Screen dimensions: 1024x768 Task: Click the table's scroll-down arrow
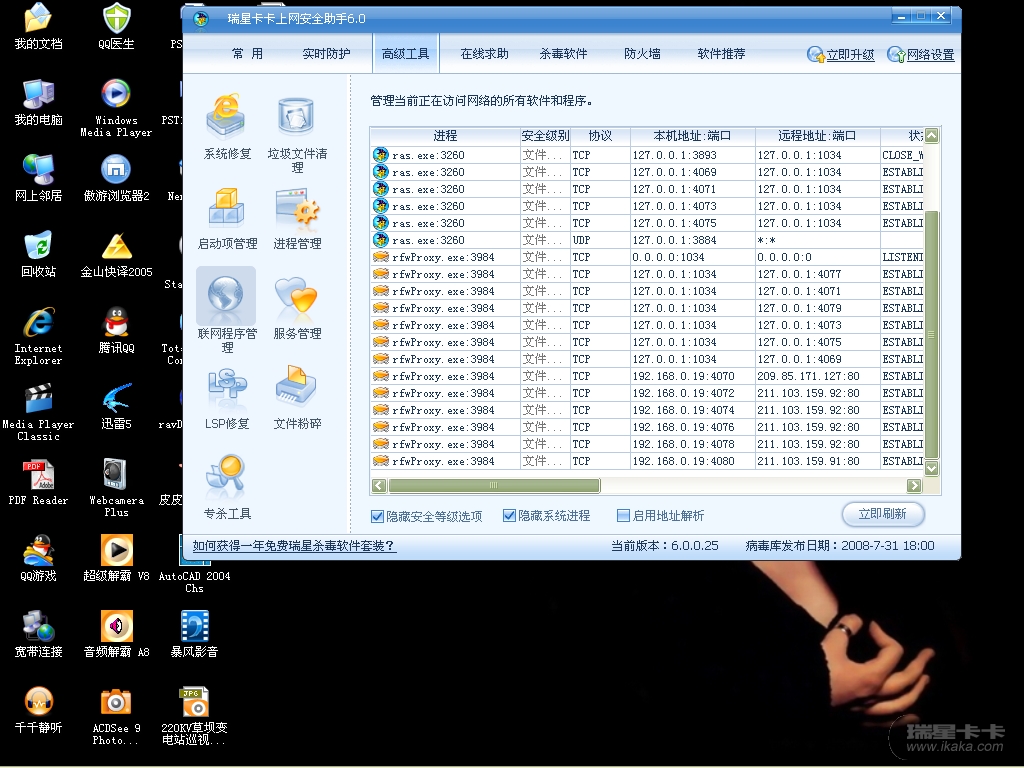[931, 468]
